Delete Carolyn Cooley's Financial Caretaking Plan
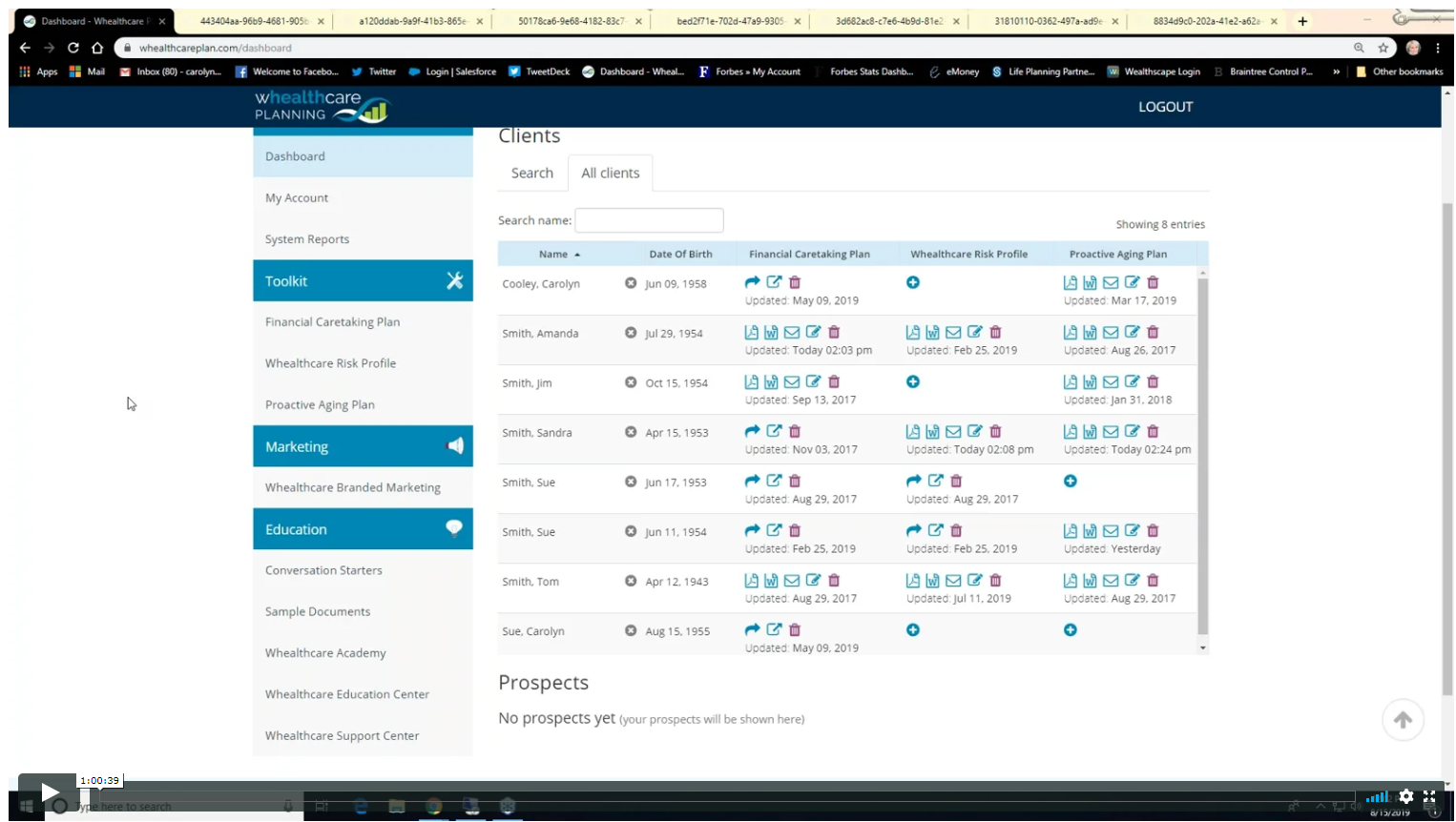The width and height of the screenshot is (1456, 822). click(x=795, y=283)
